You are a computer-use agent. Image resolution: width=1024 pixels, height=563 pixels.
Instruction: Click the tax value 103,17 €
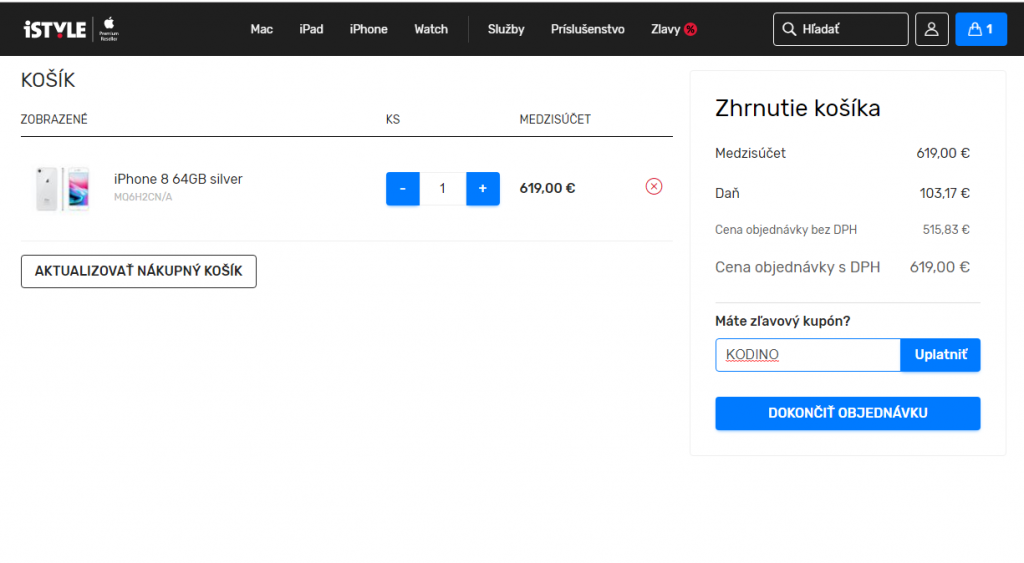pos(944,193)
